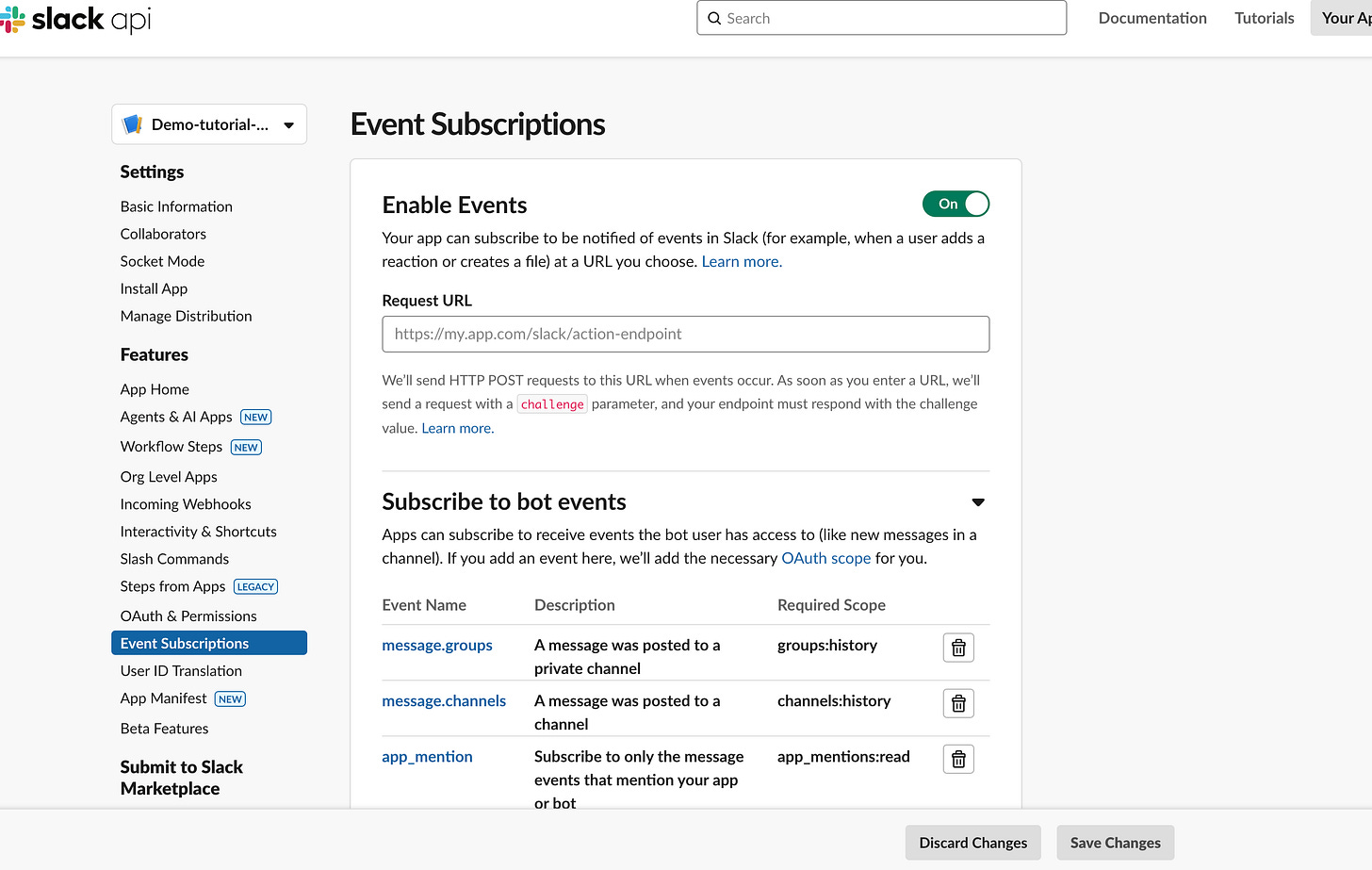The width and height of the screenshot is (1372, 870).
Task: Open the message.channels event link
Action: coord(444,700)
